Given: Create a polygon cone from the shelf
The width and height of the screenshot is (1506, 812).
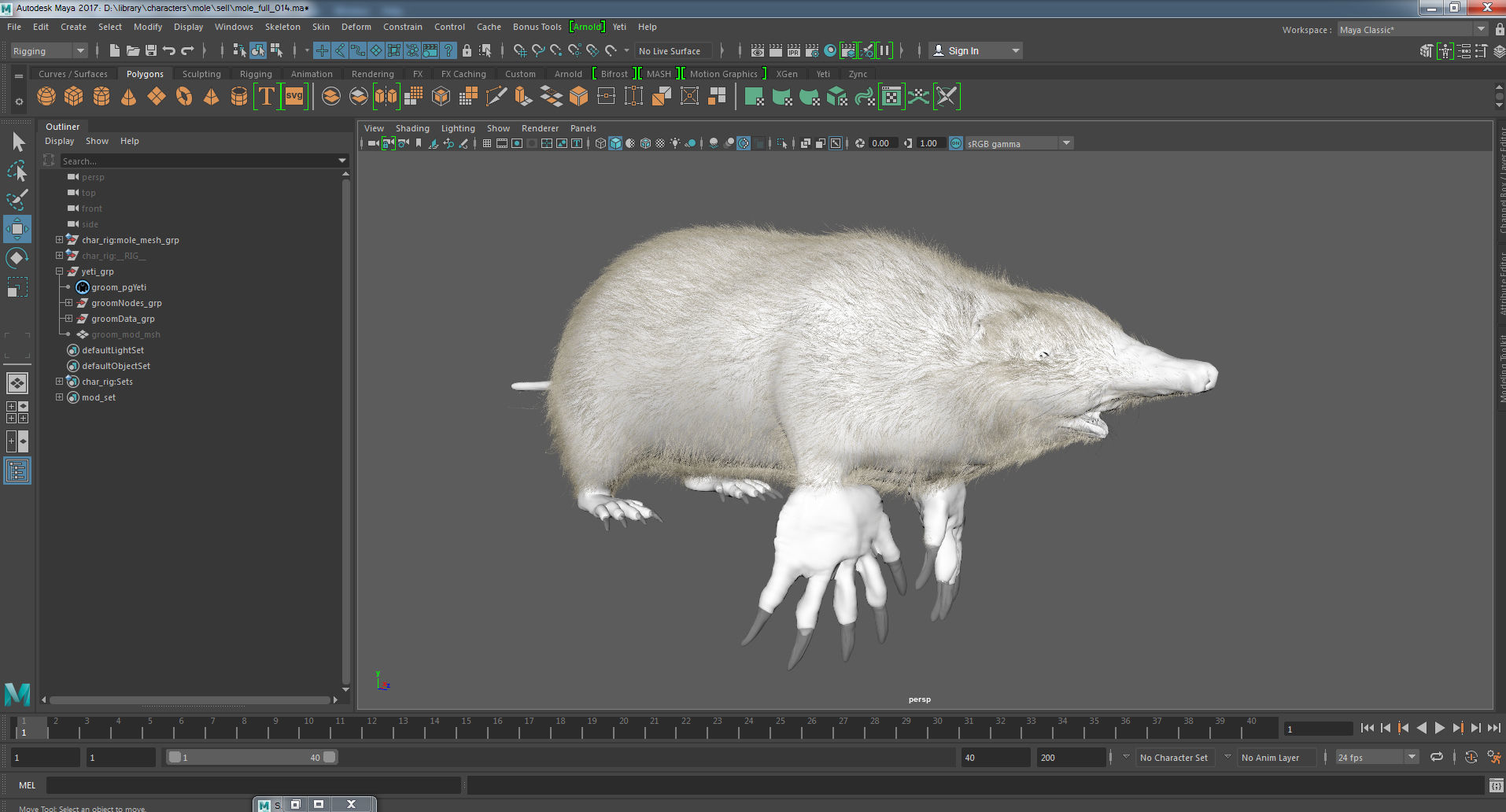Looking at the screenshot, I should pos(128,97).
